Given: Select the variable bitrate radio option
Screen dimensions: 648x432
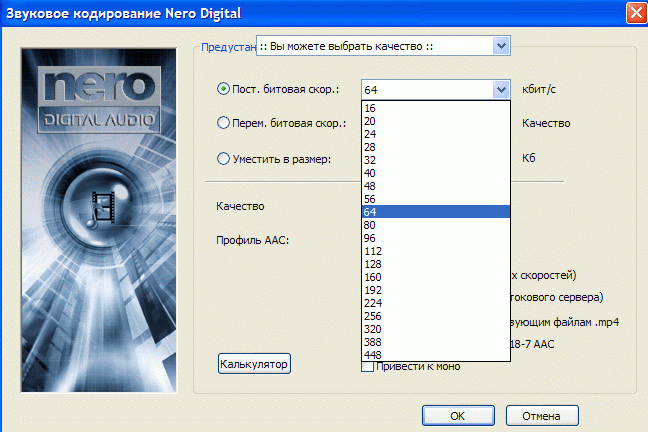Looking at the screenshot, I should tap(223, 123).
